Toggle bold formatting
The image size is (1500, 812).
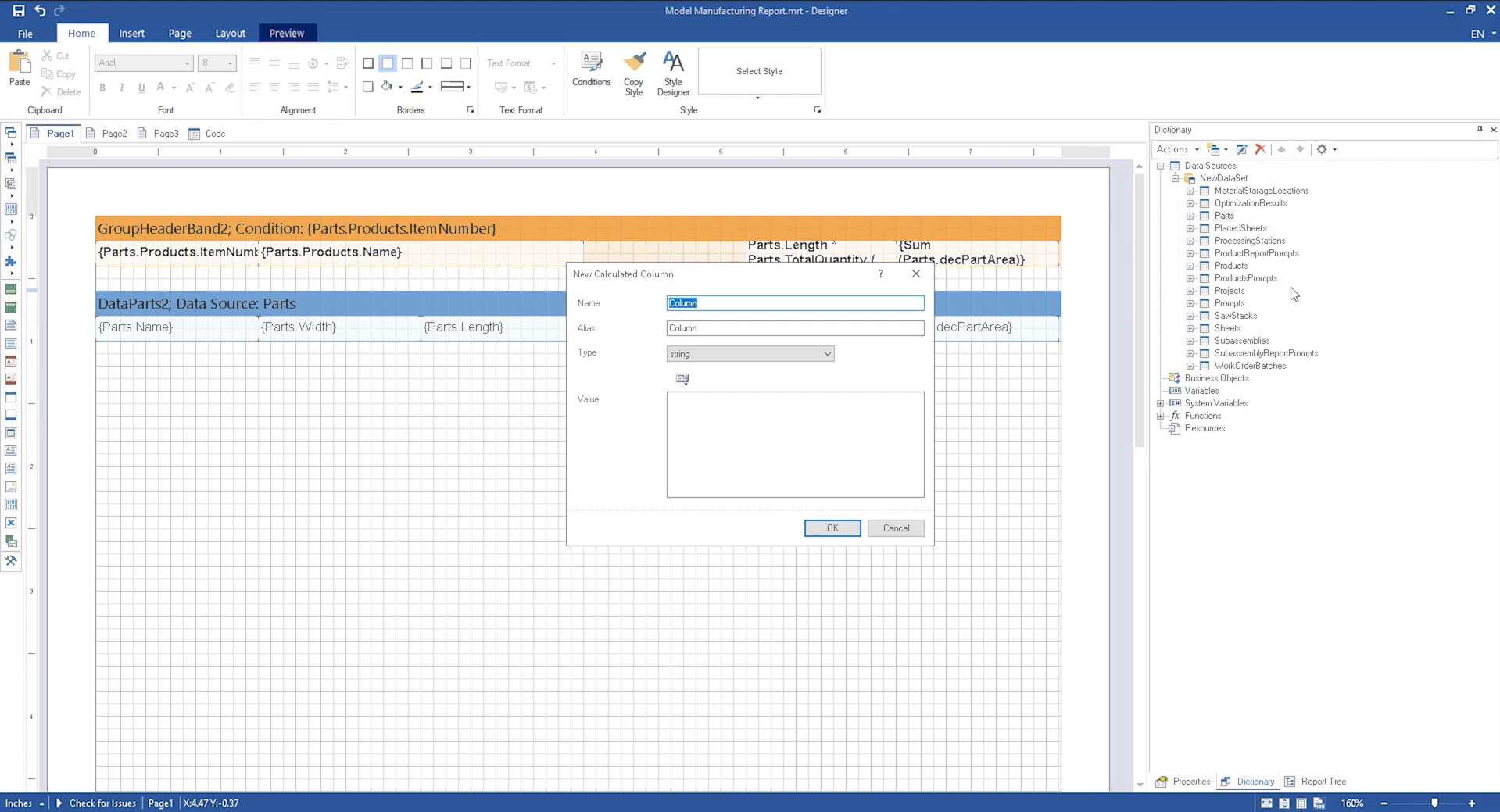pyautogui.click(x=102, y=88)
